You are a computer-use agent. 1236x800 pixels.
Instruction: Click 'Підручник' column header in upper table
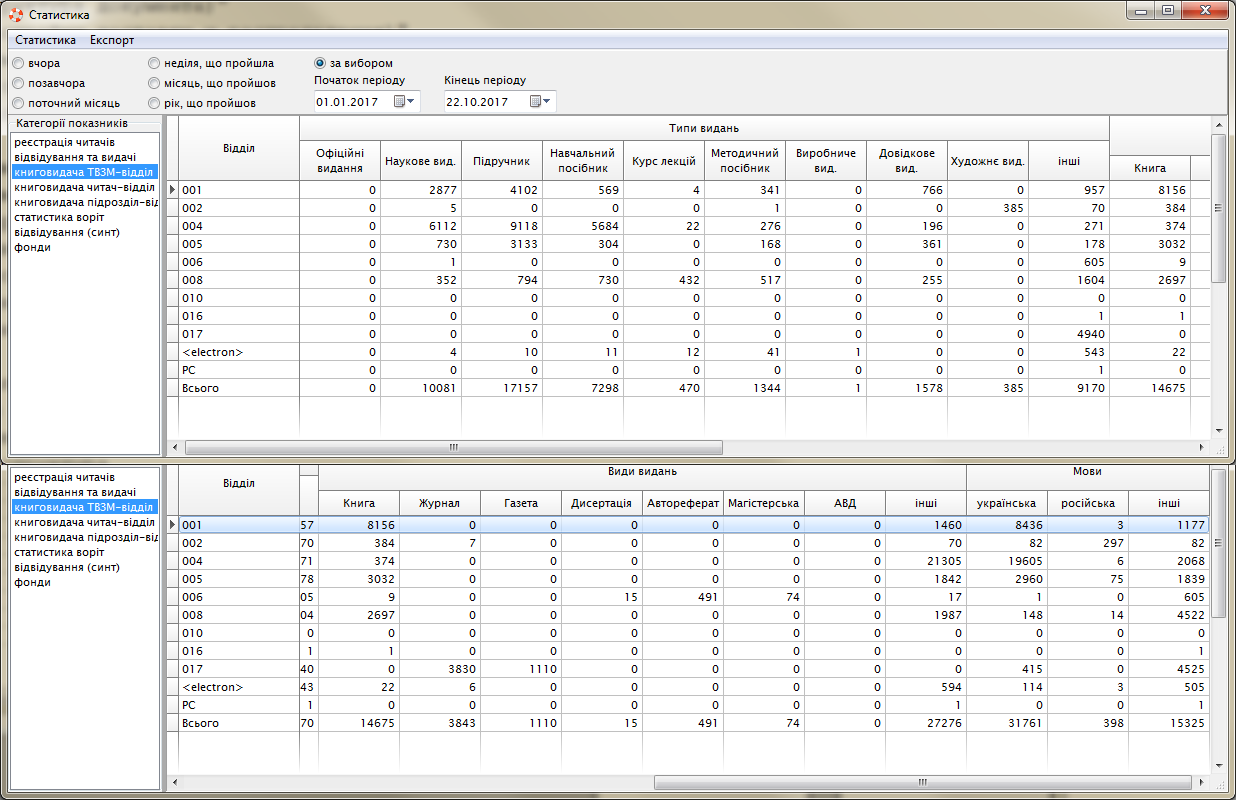pos(501,161)
